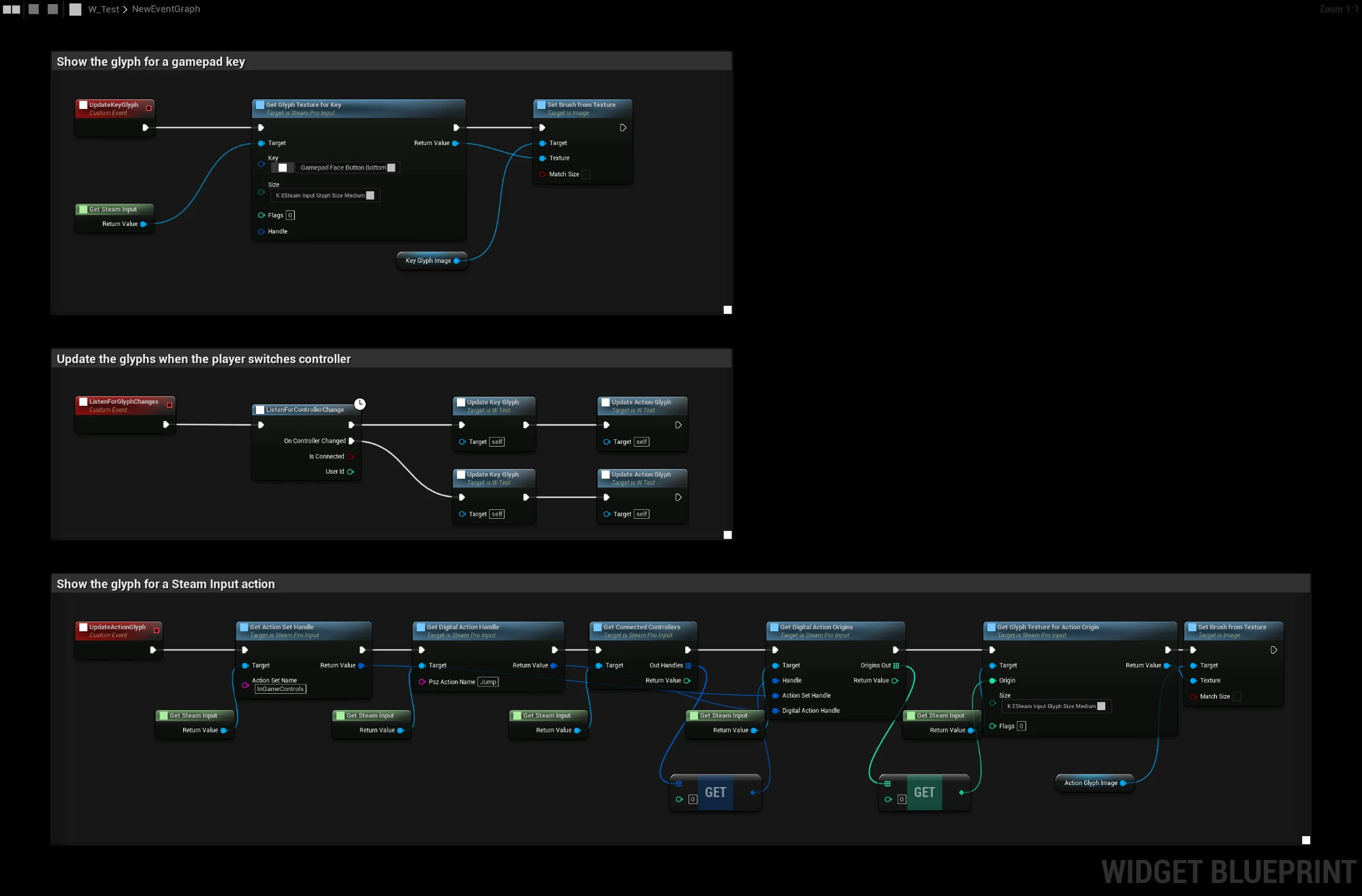Click the W_Test breadcrumb
The width and height of the screenshot is (1362, 896).
click(104, 10)
